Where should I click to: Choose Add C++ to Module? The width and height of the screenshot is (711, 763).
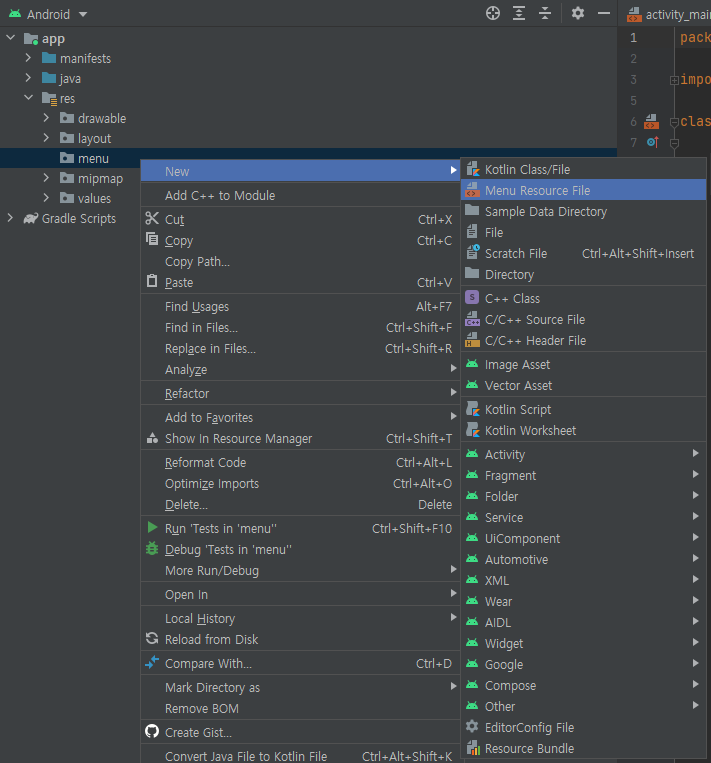[300, 196]
